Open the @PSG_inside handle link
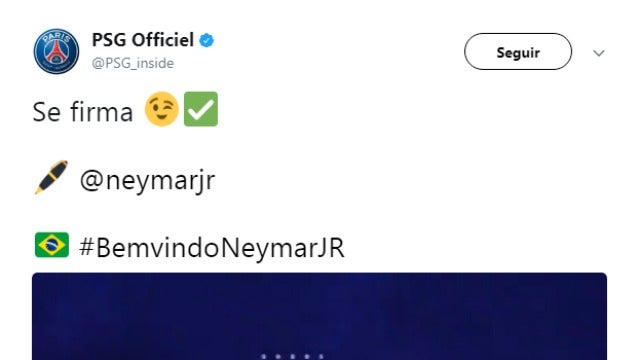 [133, 63]
